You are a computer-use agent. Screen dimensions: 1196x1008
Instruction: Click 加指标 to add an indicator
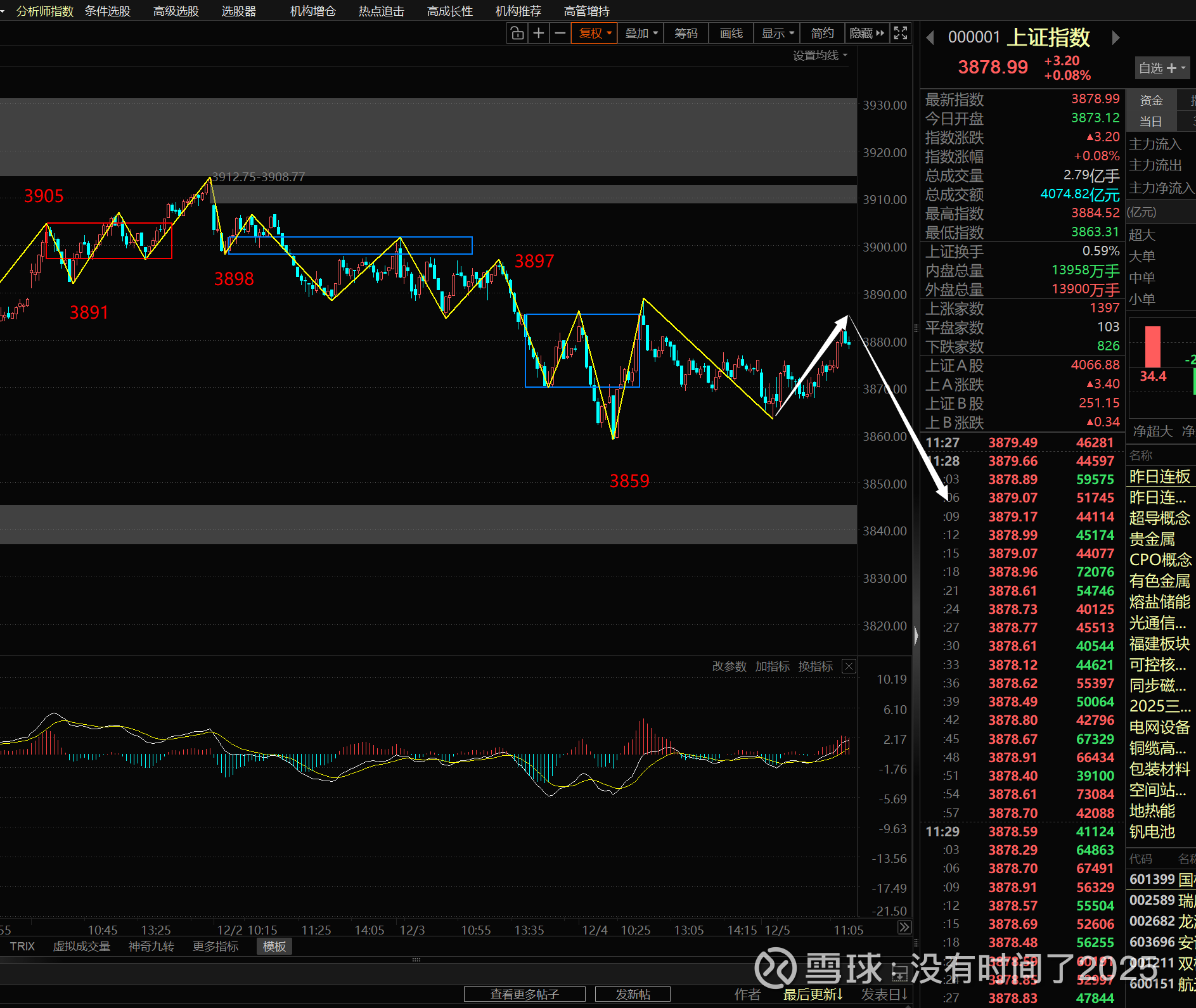(773, 666)
